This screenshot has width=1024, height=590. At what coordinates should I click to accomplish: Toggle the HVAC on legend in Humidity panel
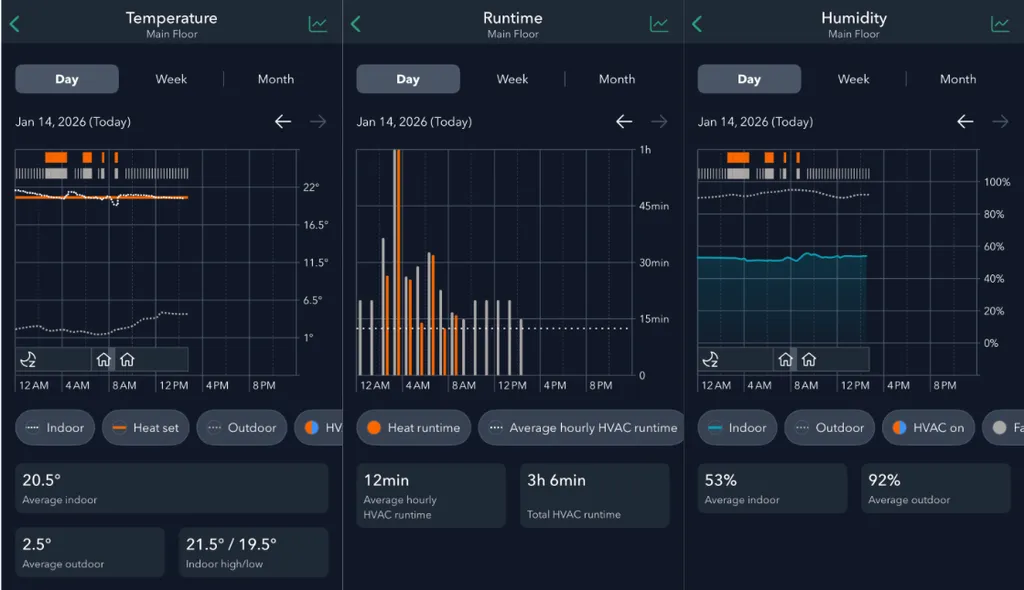pos(928,427)
